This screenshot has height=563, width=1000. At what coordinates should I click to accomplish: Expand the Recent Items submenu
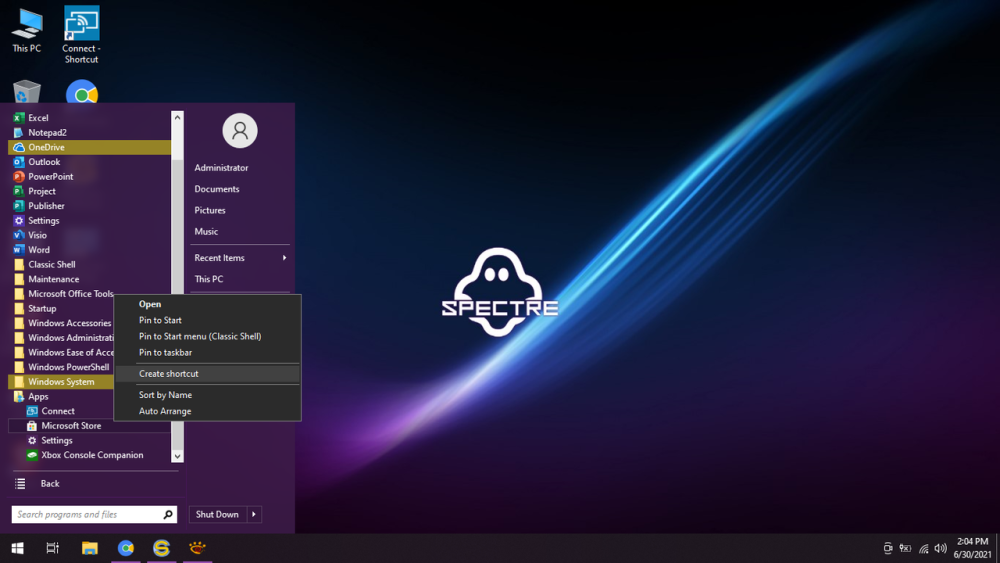point(240,258)
